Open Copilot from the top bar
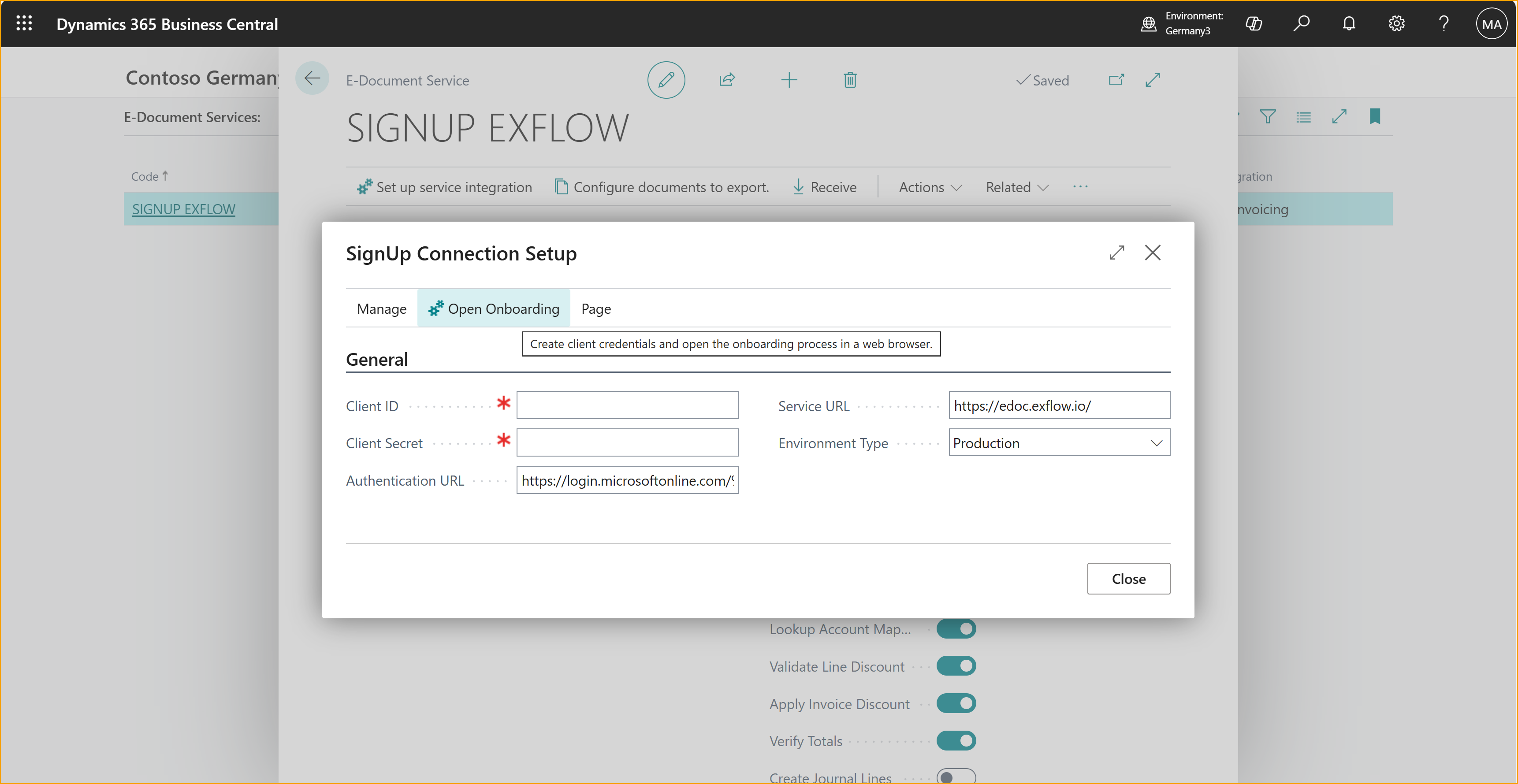Viewport: 1518px width, 784px height. tap(1254, 23)
